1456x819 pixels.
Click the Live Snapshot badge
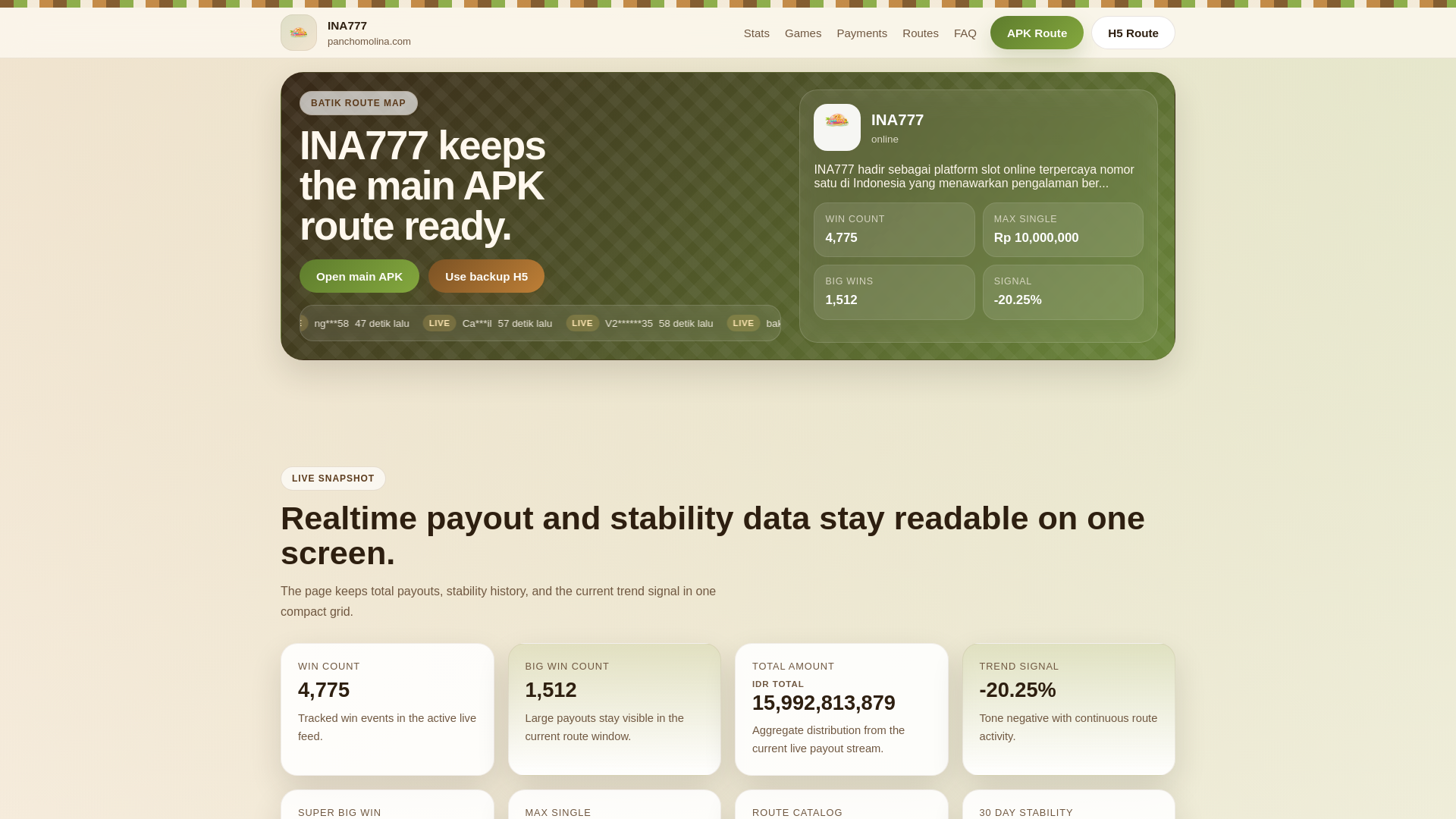(333, 479)
